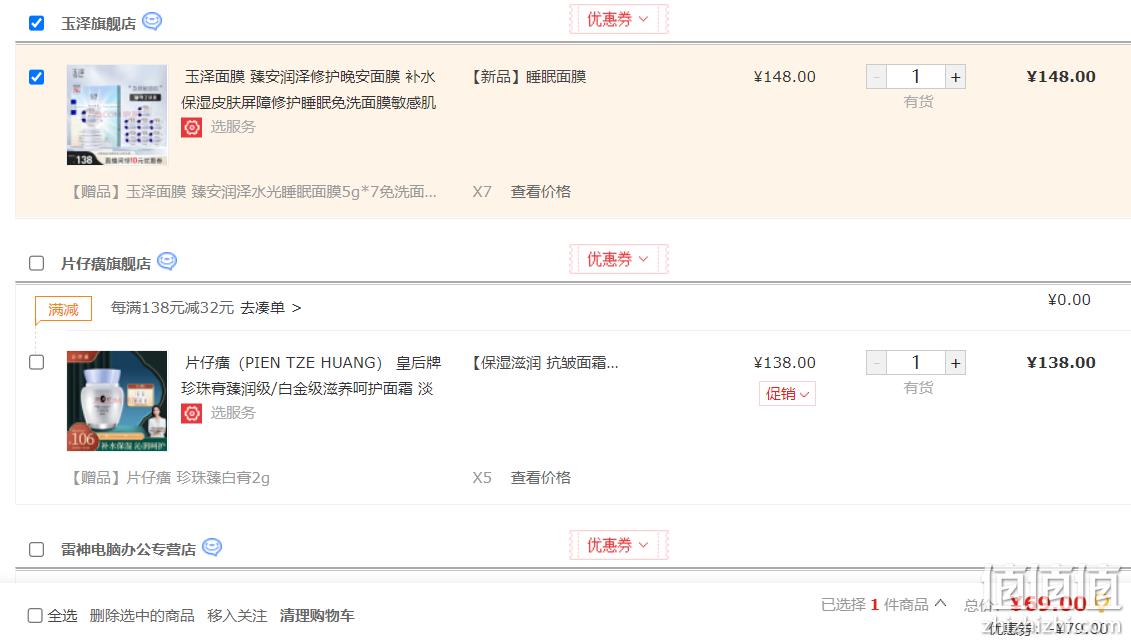
Task: Expand 优惠券 dropdown for 玉泽旗舰店
Action: (x=618, y=19)
